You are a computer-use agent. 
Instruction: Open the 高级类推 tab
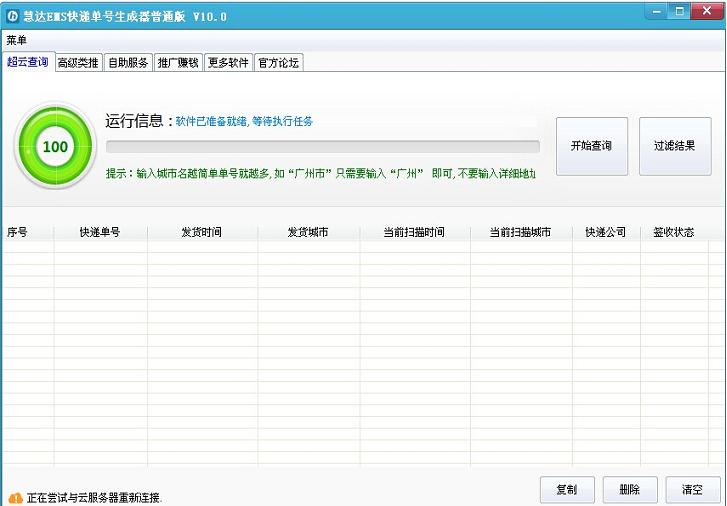coord(78,63)
